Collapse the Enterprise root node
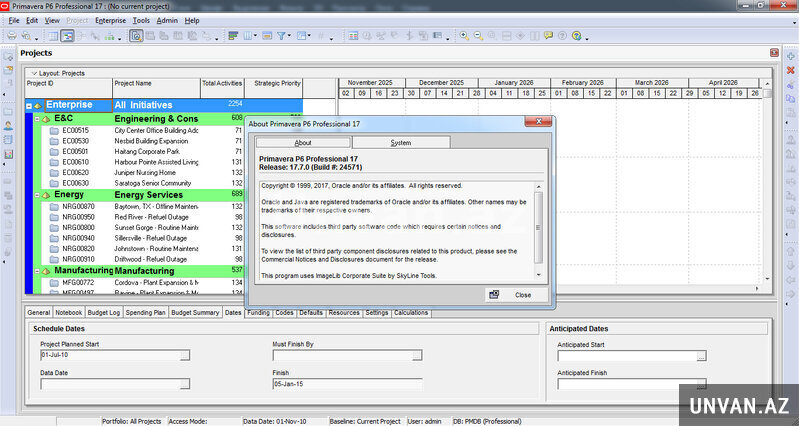The height and width of the screenshot is (426, 799). coord(29,105)
